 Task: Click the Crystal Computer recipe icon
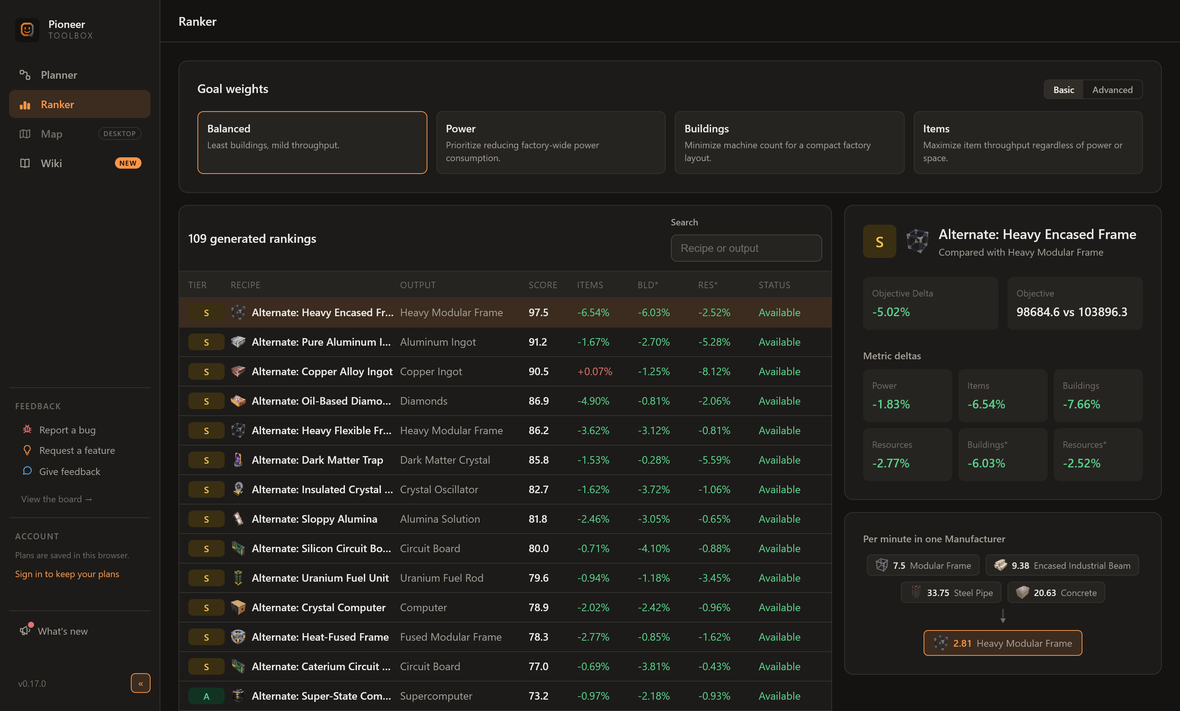click(x=238, y=607)
